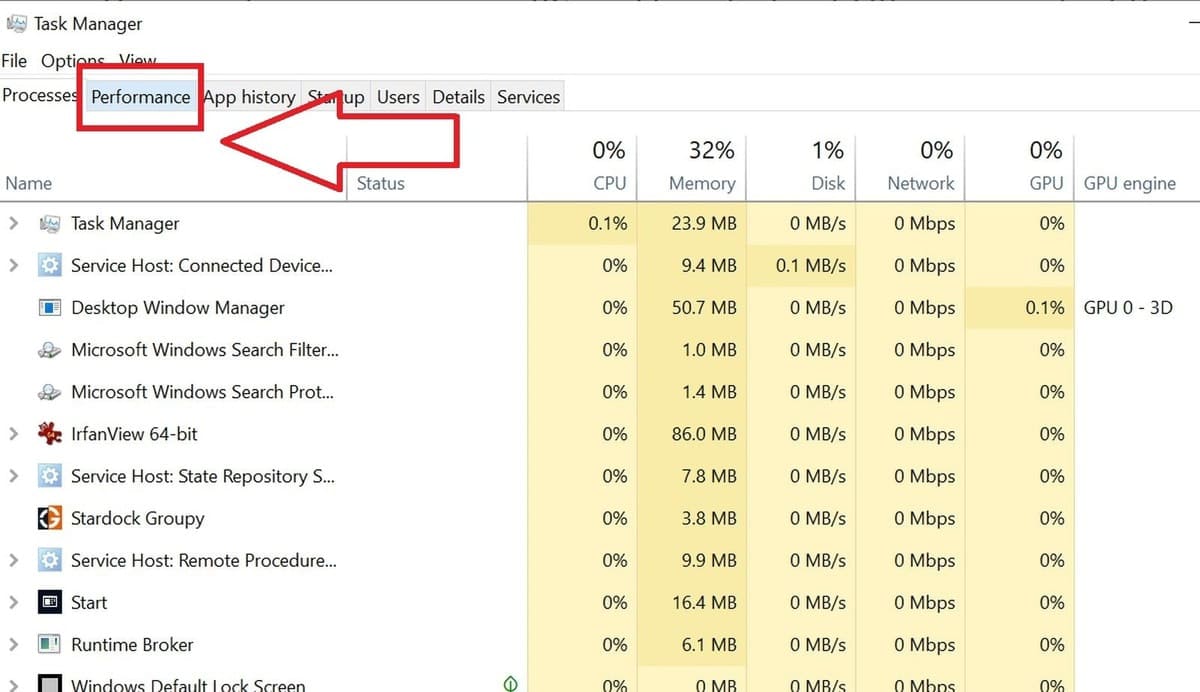Expand the Runtime Broker process group
This screenshot has width=1200, height=692.
coord(14,644)
